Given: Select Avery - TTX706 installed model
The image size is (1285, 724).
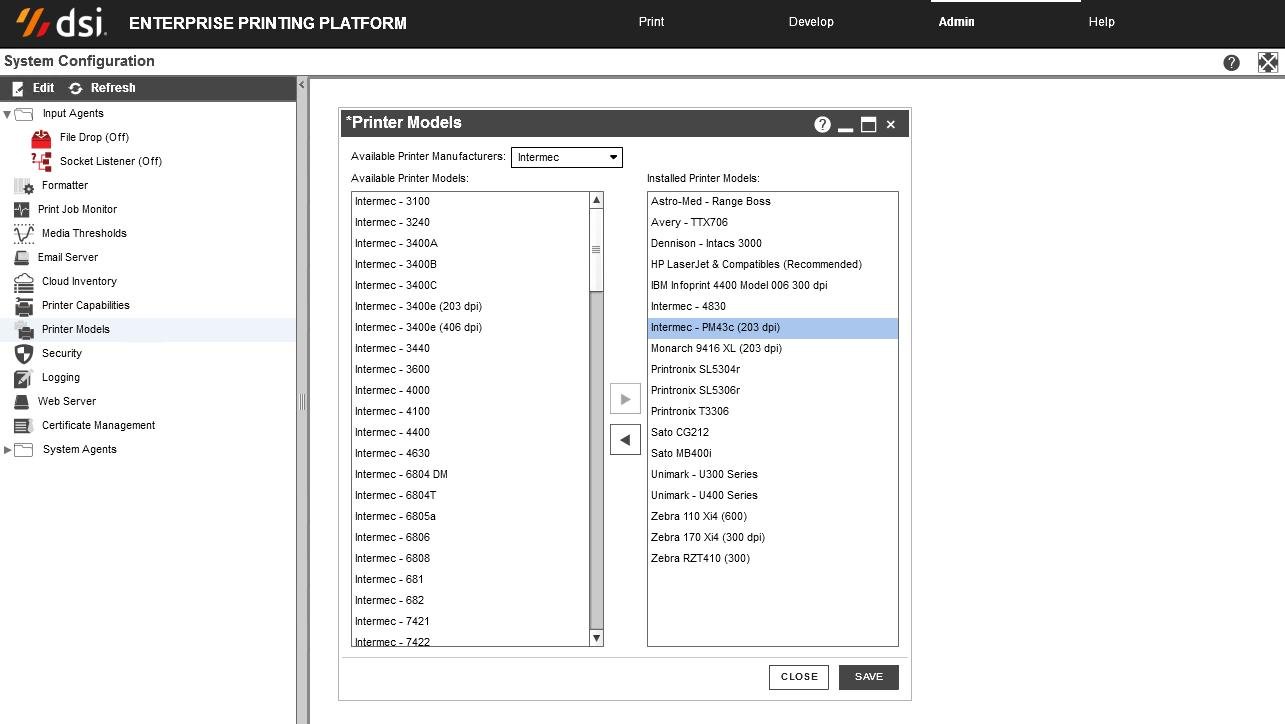Looking at the screenshot, I should pos(772,222).
